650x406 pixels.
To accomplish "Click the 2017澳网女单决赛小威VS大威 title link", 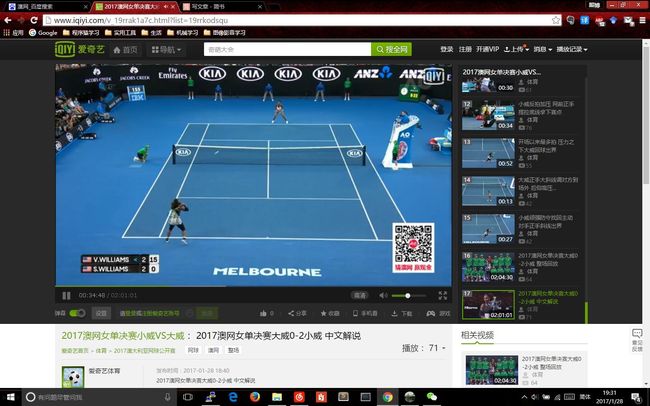I will pyautogui.click(x=123, y=335).
